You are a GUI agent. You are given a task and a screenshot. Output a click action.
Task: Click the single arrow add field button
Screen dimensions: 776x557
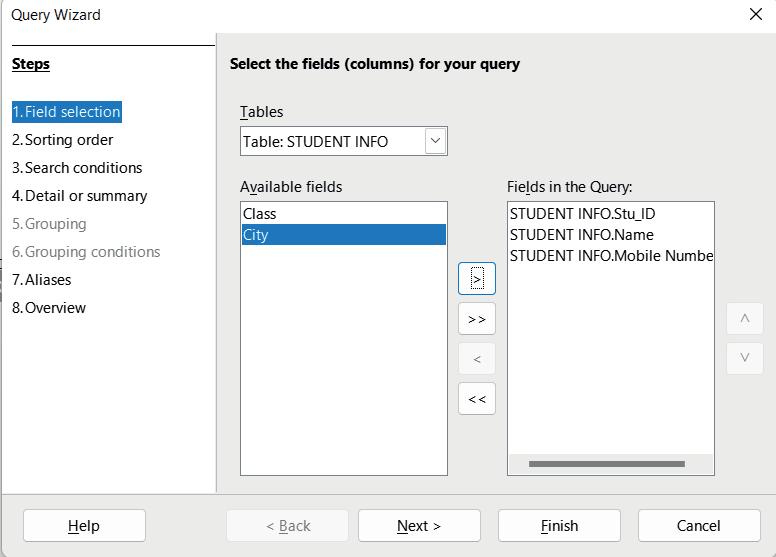[x=477, y=279]
